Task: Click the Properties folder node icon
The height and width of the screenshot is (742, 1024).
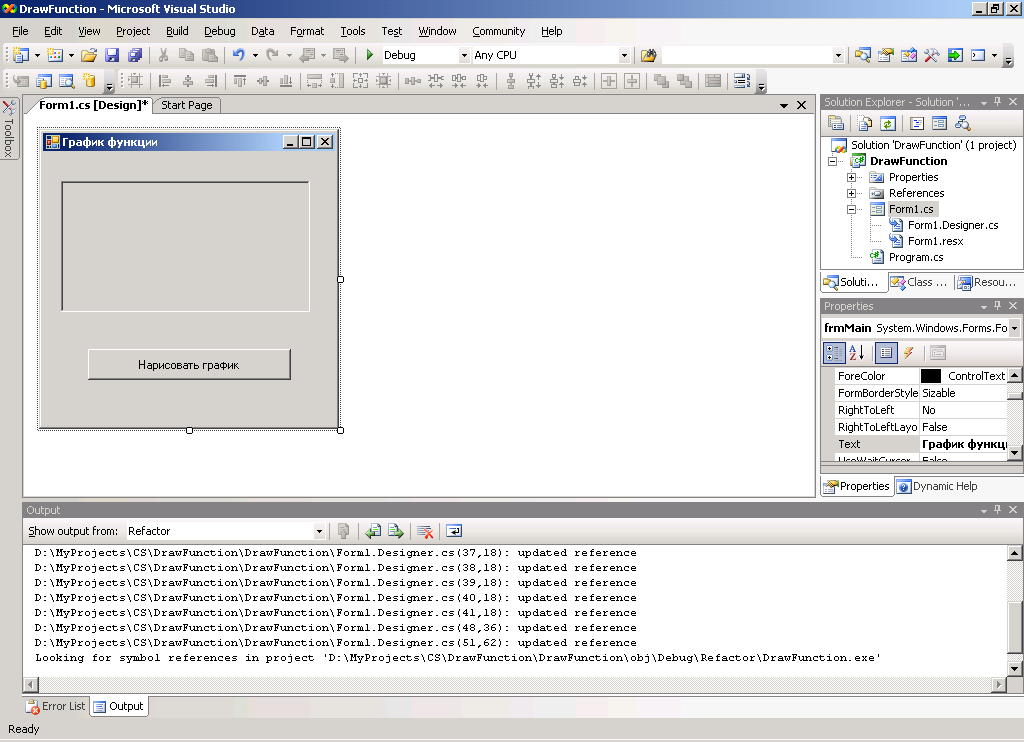Action: (x=876, y=177)
